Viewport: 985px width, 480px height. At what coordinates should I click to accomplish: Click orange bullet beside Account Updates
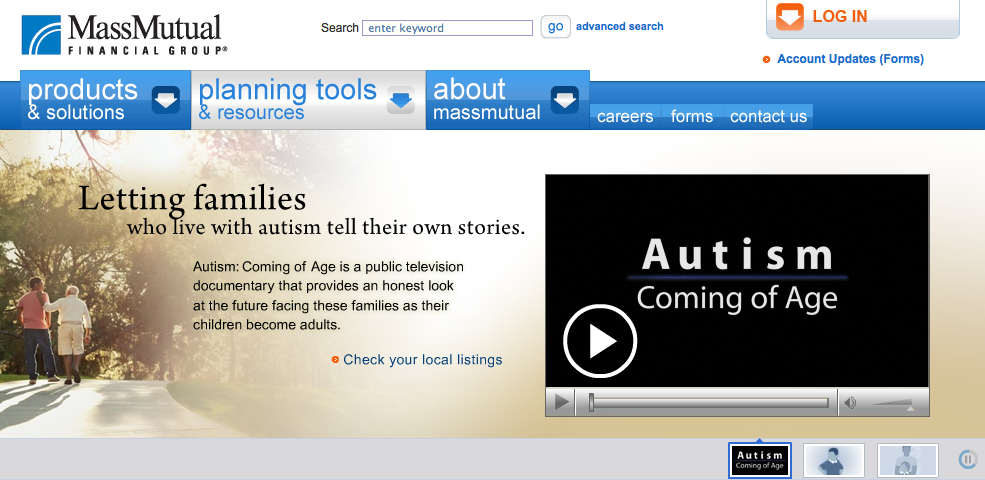(x=766, y=60)
